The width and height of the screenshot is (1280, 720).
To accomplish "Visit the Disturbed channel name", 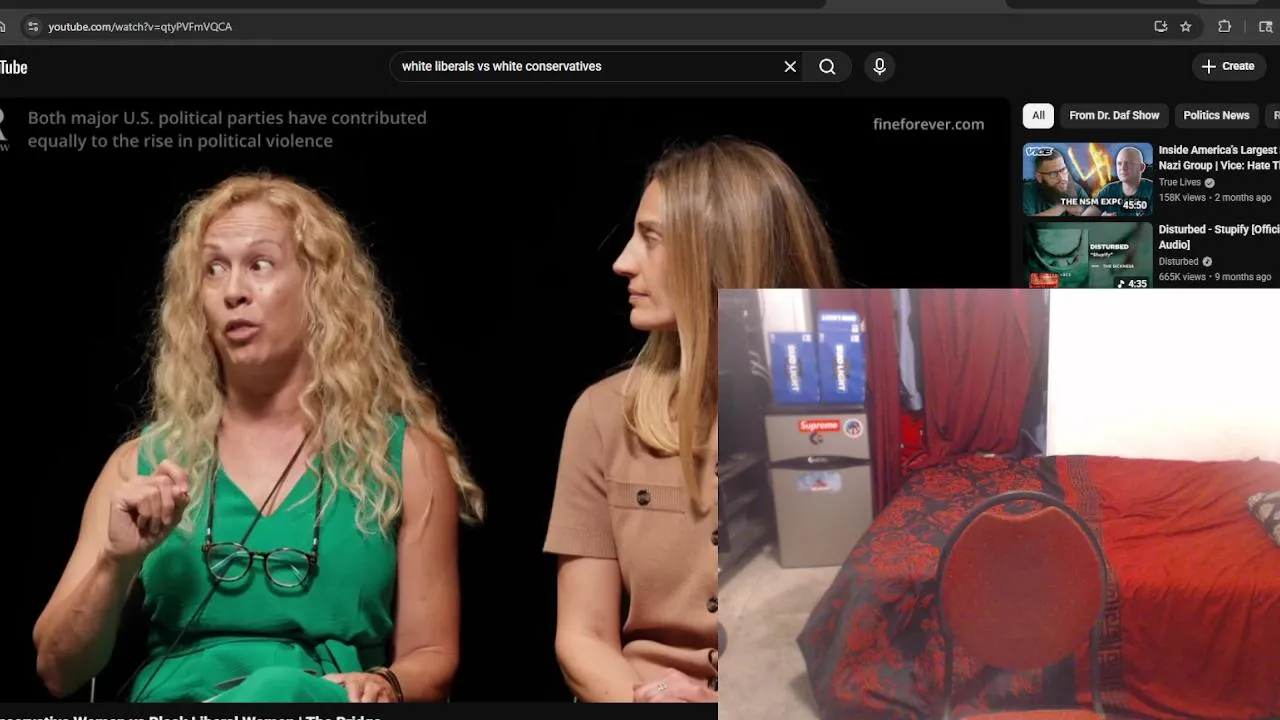I will point(1178,262).
